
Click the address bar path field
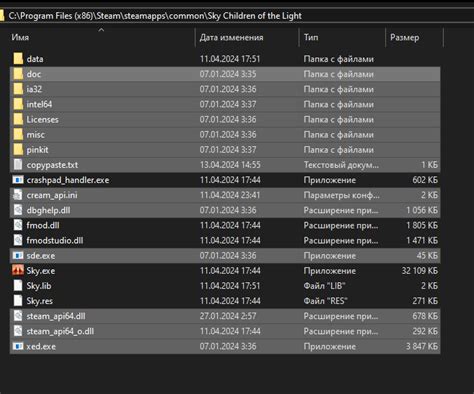(x=238, y=16)
